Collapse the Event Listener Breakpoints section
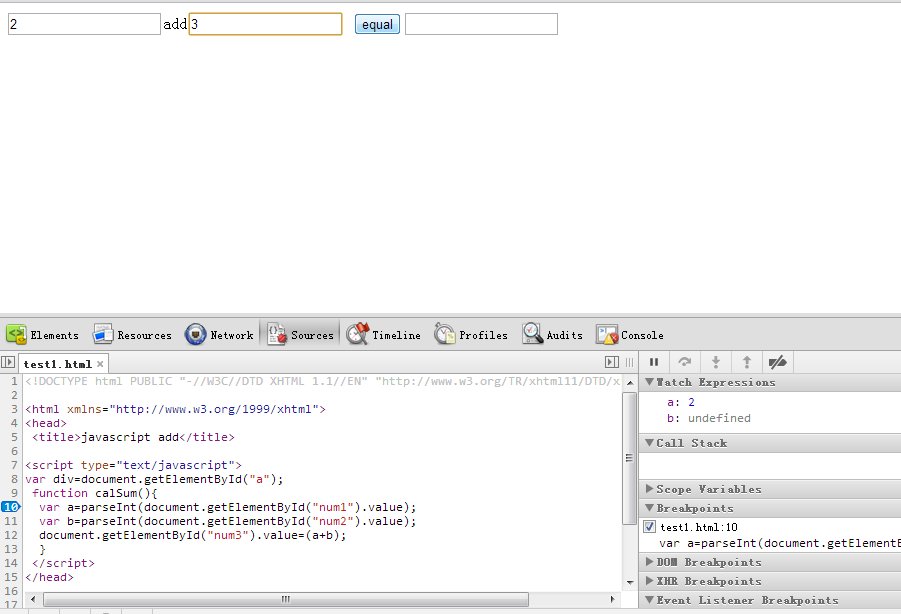901x614 pixels. (x=649, y=600)
